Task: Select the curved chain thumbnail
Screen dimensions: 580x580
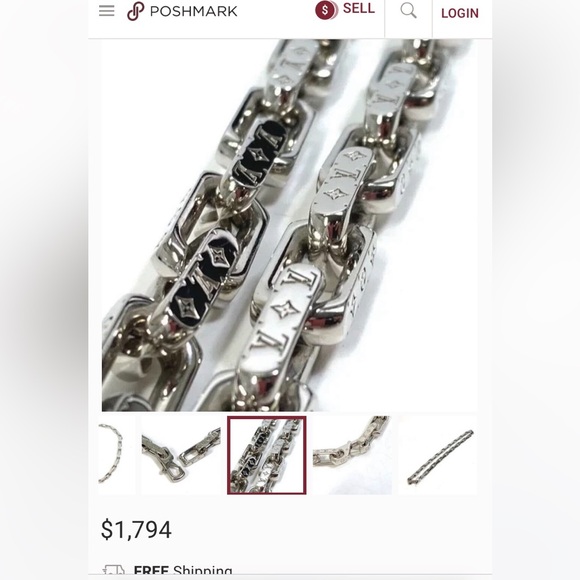Action: coord(117,455)
